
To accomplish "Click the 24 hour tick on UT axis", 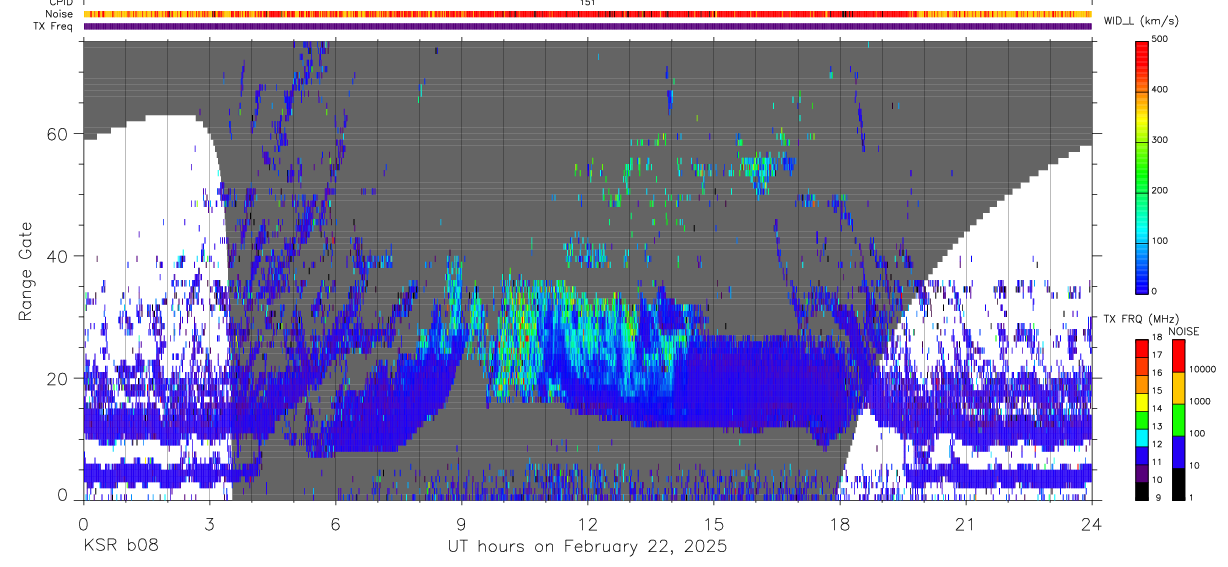I will [x=1092, y=523].
